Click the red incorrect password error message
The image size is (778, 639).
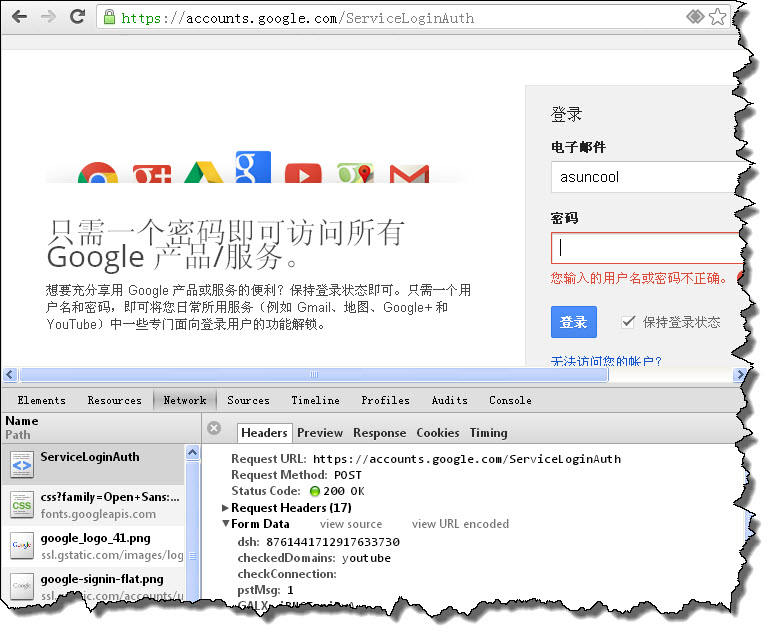click(639, 278)
